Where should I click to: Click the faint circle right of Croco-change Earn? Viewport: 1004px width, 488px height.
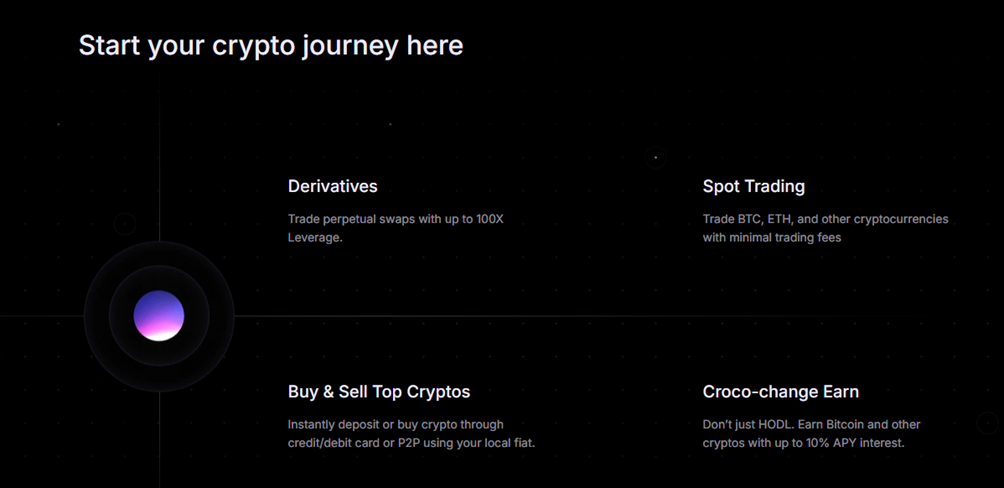(987, 423)
